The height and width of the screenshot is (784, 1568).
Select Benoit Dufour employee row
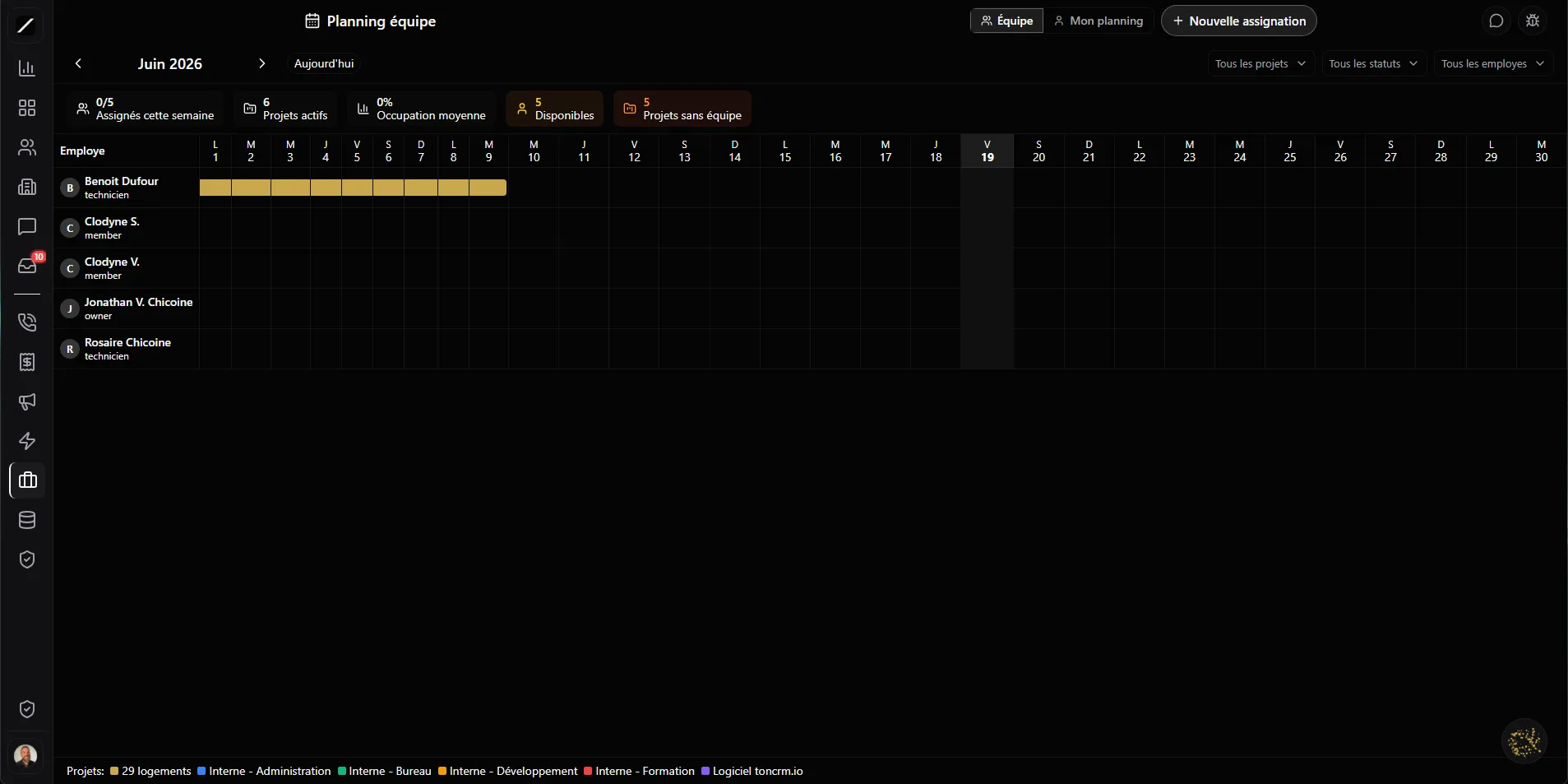tap(127, 188)
